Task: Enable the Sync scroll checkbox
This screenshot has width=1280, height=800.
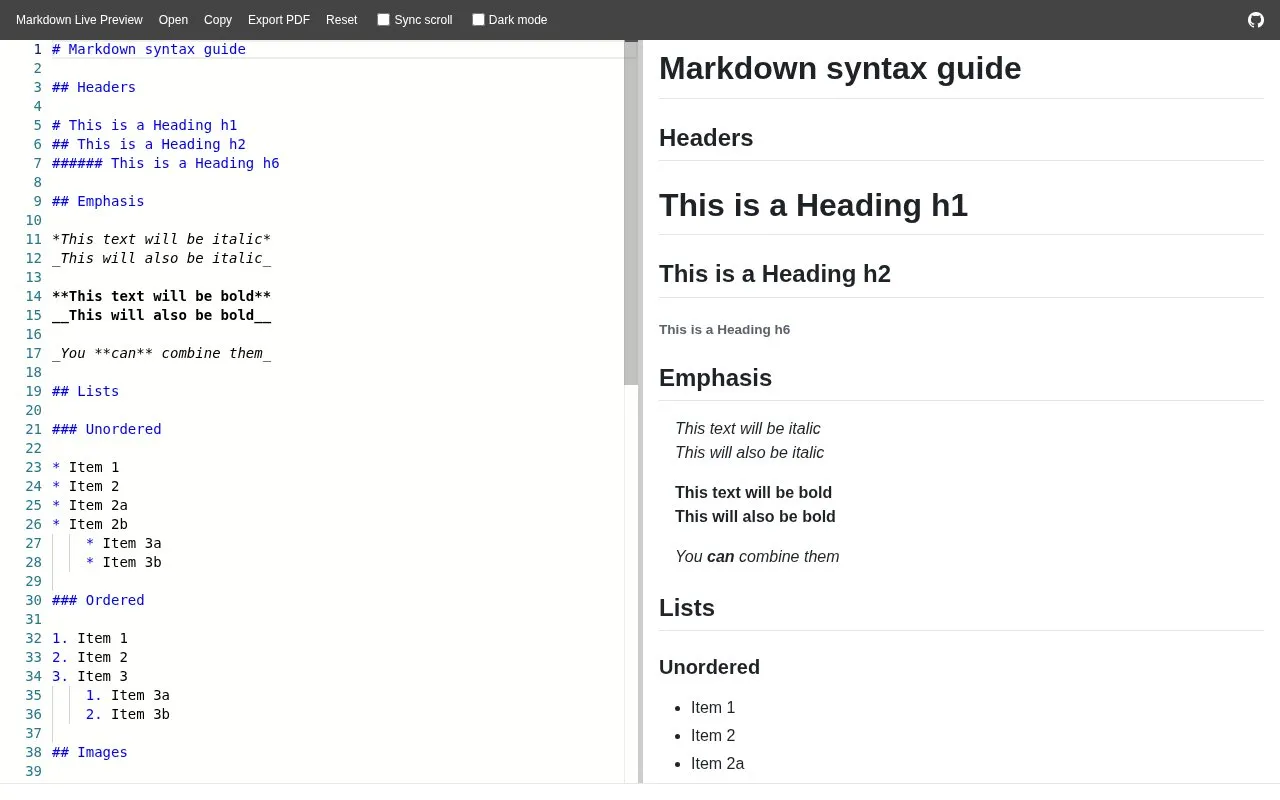Action: pos(383,20)
